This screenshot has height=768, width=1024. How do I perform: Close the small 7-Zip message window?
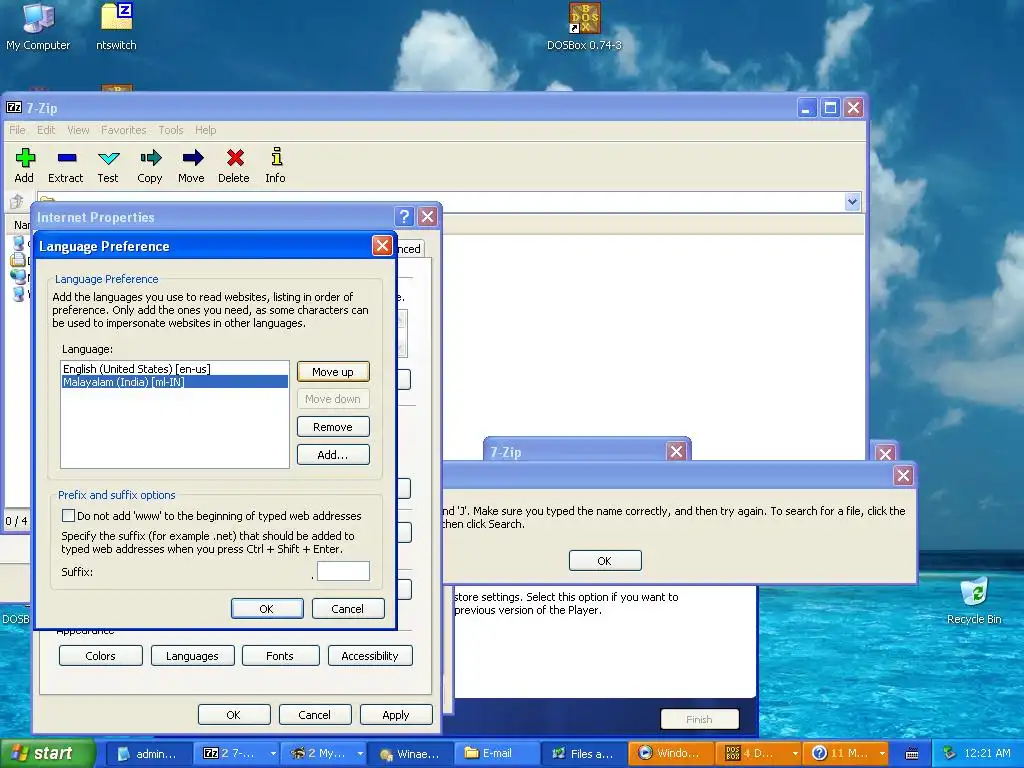point(677,451)
